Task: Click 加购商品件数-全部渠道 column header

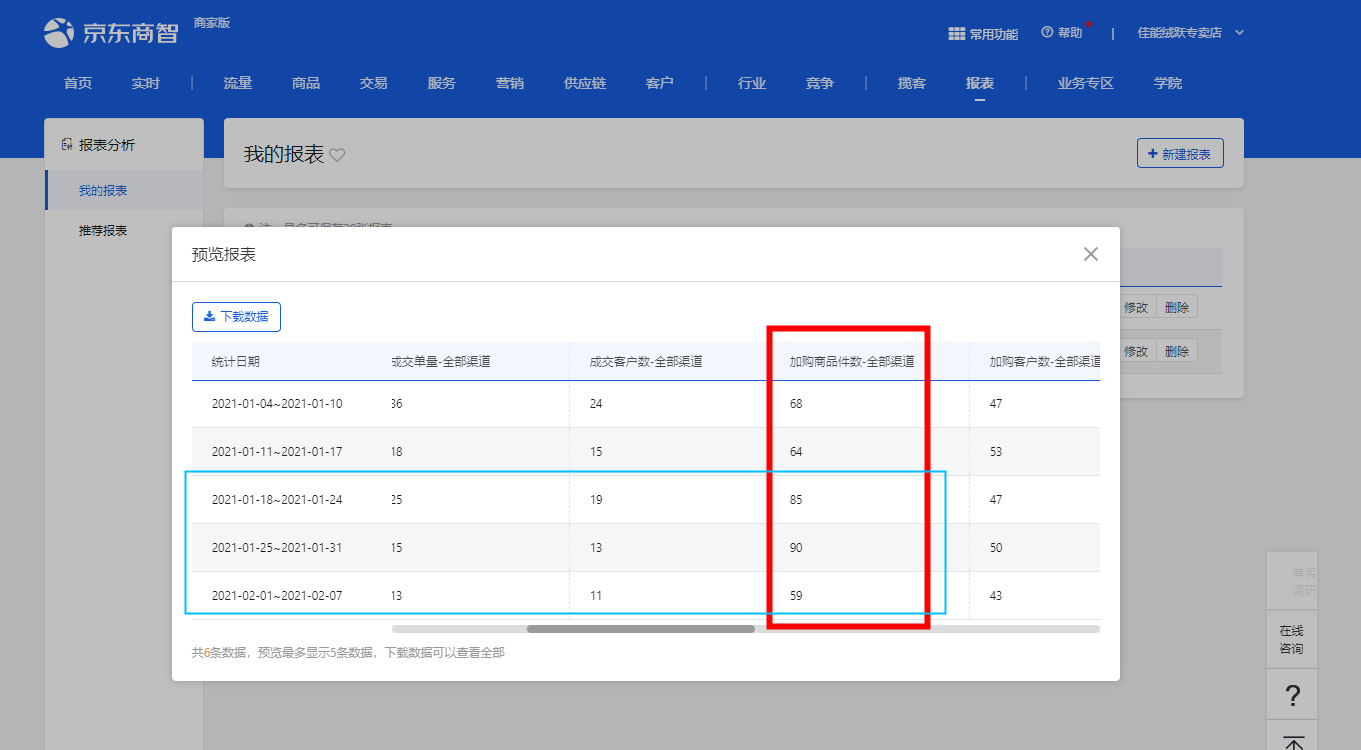Action: point(852,361)
